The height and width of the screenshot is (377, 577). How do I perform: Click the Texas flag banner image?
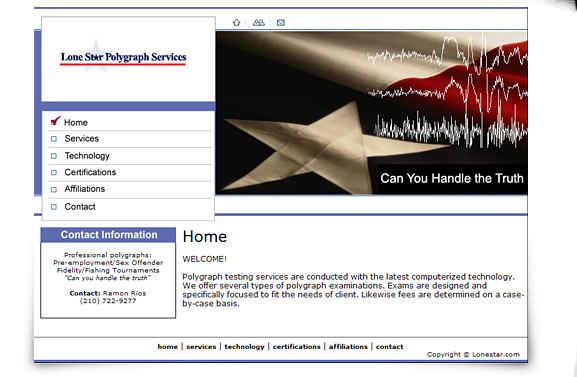(372, 113)
